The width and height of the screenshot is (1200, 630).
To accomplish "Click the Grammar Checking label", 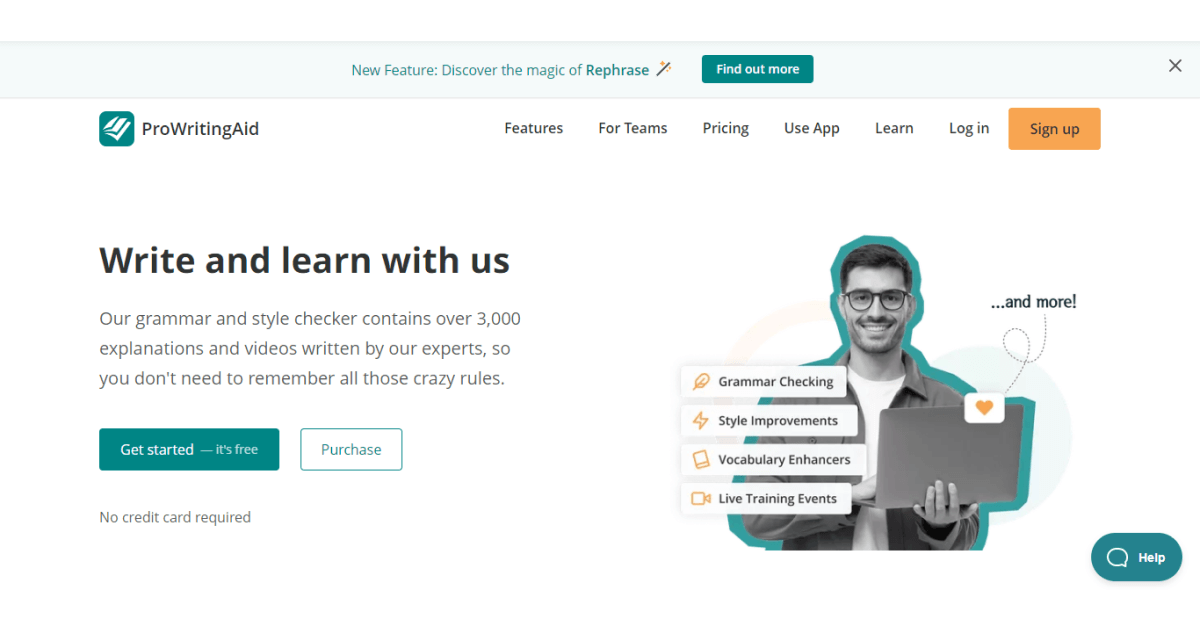I will (x=776, y=382).
